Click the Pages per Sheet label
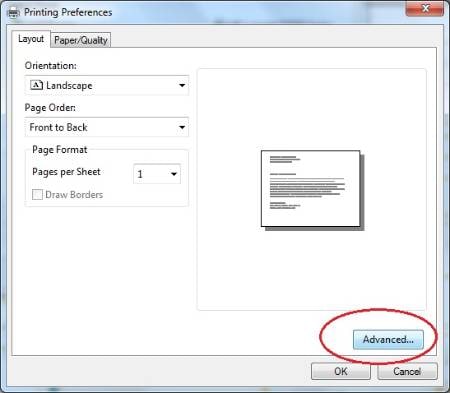The image size is (450, 393). coord(66,172)
